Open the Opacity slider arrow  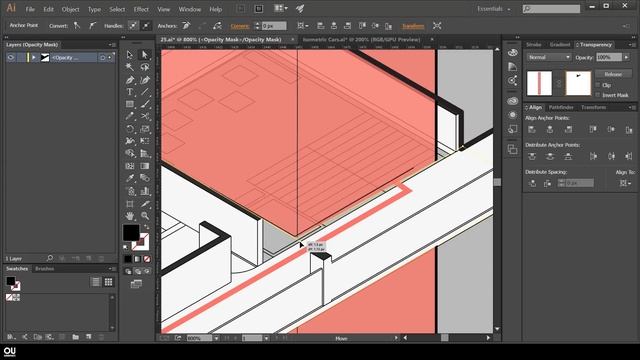point(626,58)
